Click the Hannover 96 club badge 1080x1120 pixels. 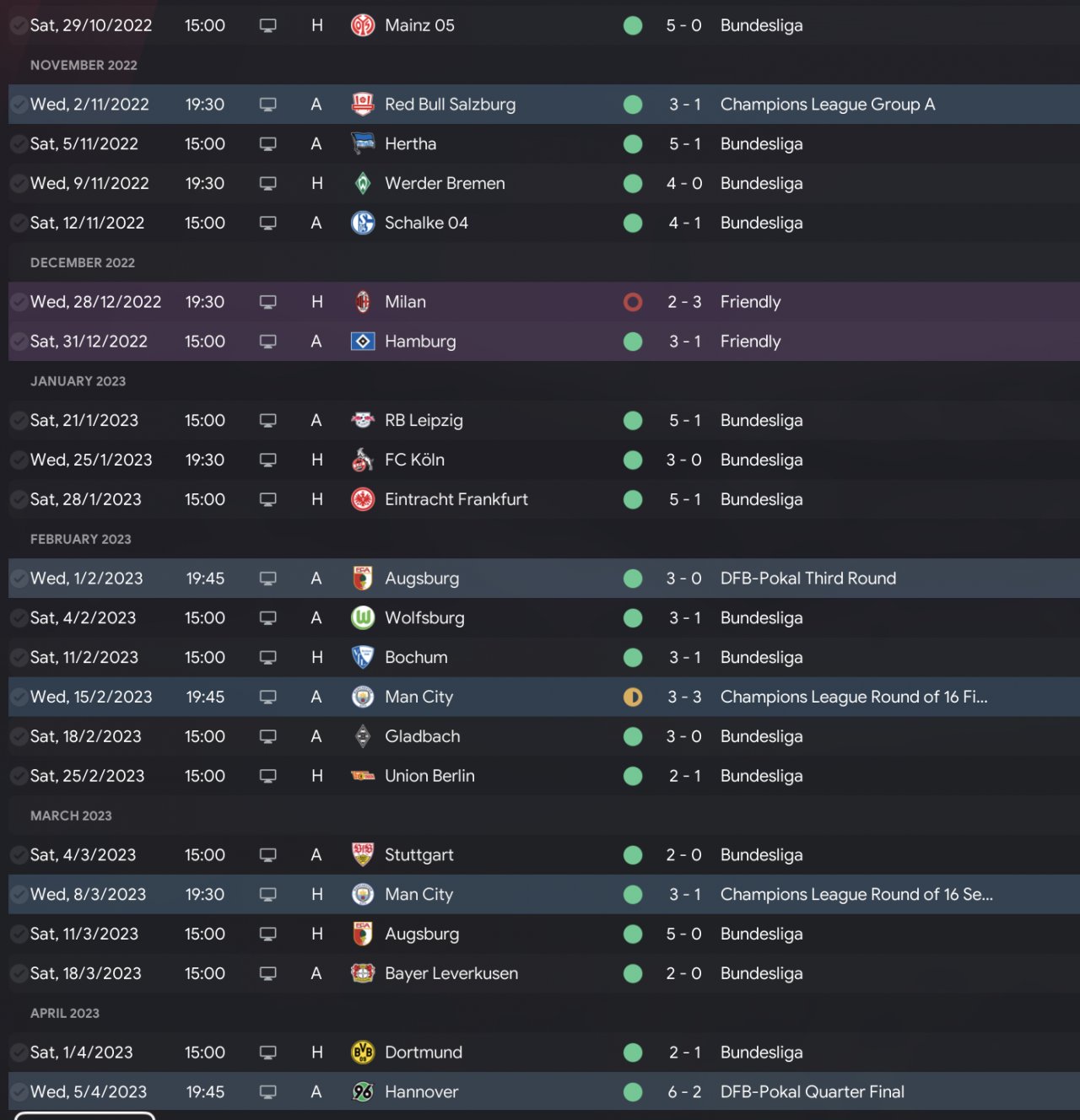pyautogui.click(x=363, y=1092)
